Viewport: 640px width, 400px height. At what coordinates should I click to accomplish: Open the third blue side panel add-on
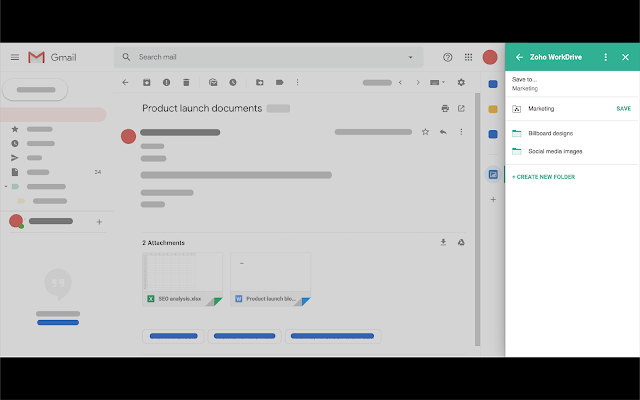click(x=493, y=134)
